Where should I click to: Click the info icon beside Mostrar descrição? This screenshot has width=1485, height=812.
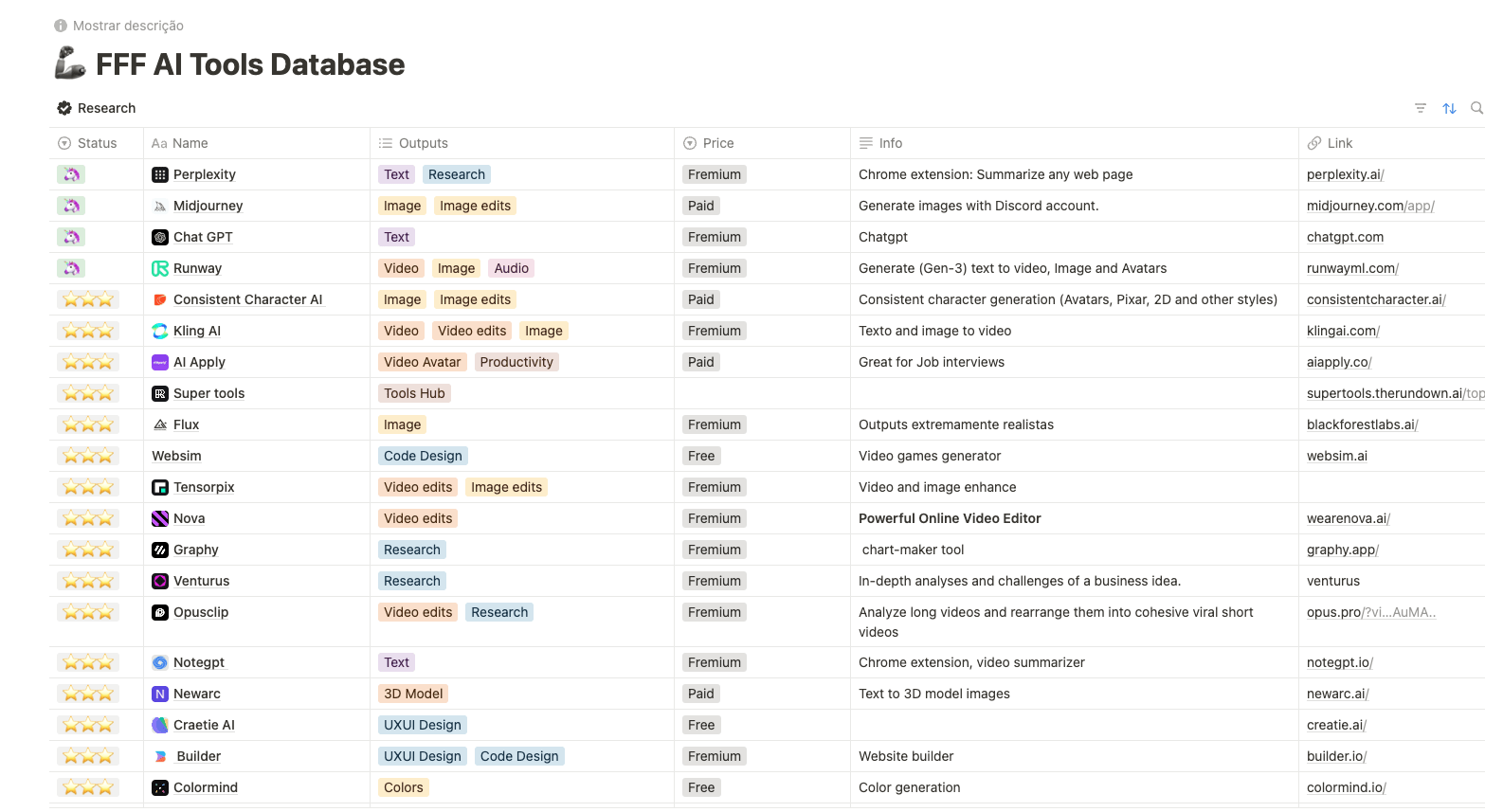(x=61, y=26)
